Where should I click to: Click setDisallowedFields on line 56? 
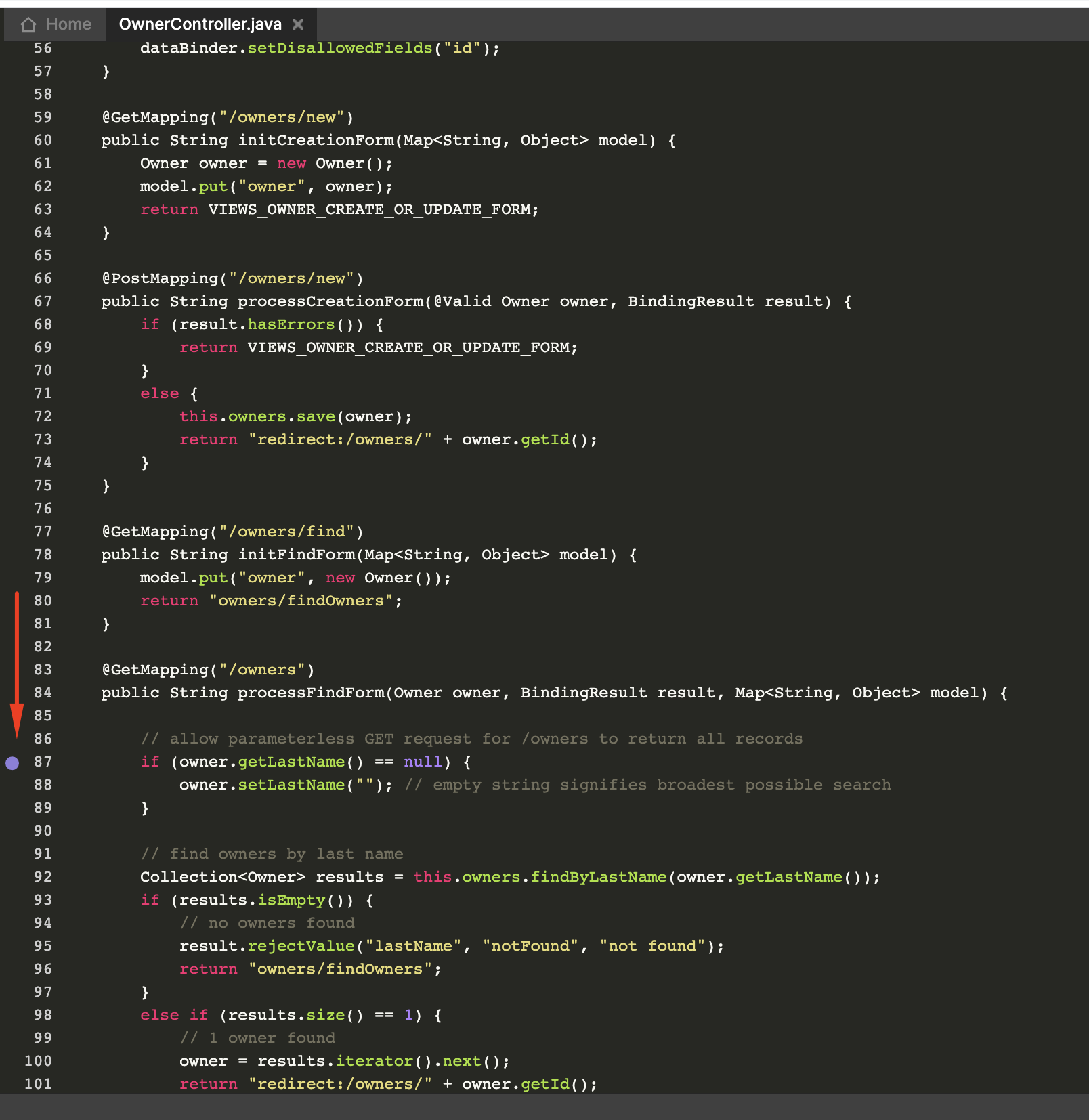coord(340,48)
